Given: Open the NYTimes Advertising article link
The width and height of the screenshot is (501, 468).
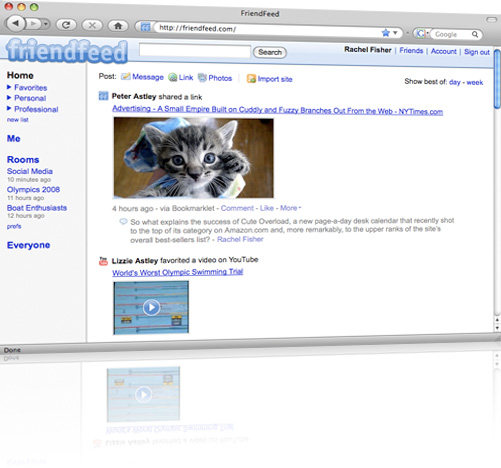Looking at the screenshot, I should pyautogui.click(x=277, y=110).
